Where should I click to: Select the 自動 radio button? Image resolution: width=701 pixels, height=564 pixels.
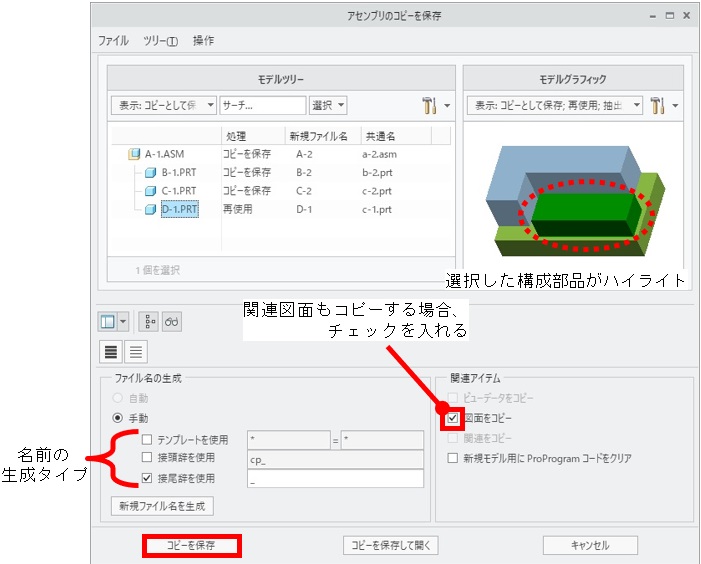coord(118,398)
